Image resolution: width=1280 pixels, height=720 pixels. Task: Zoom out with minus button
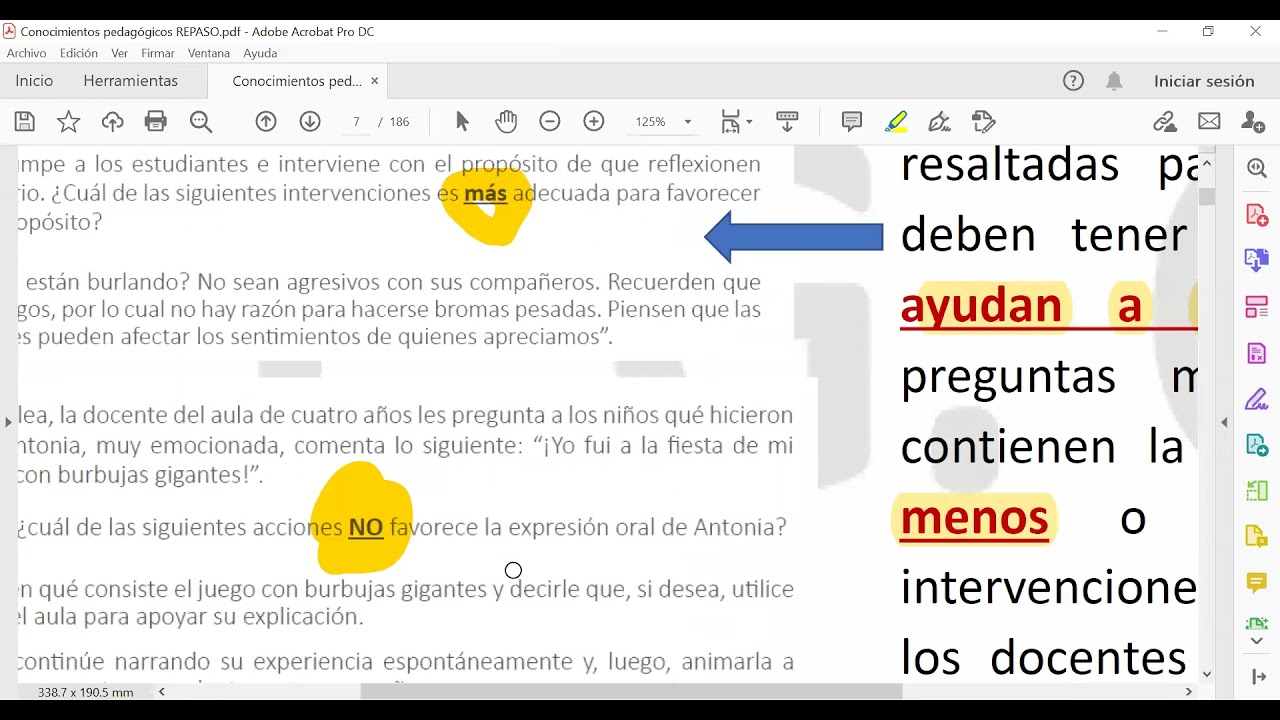[x=550, y=122]
